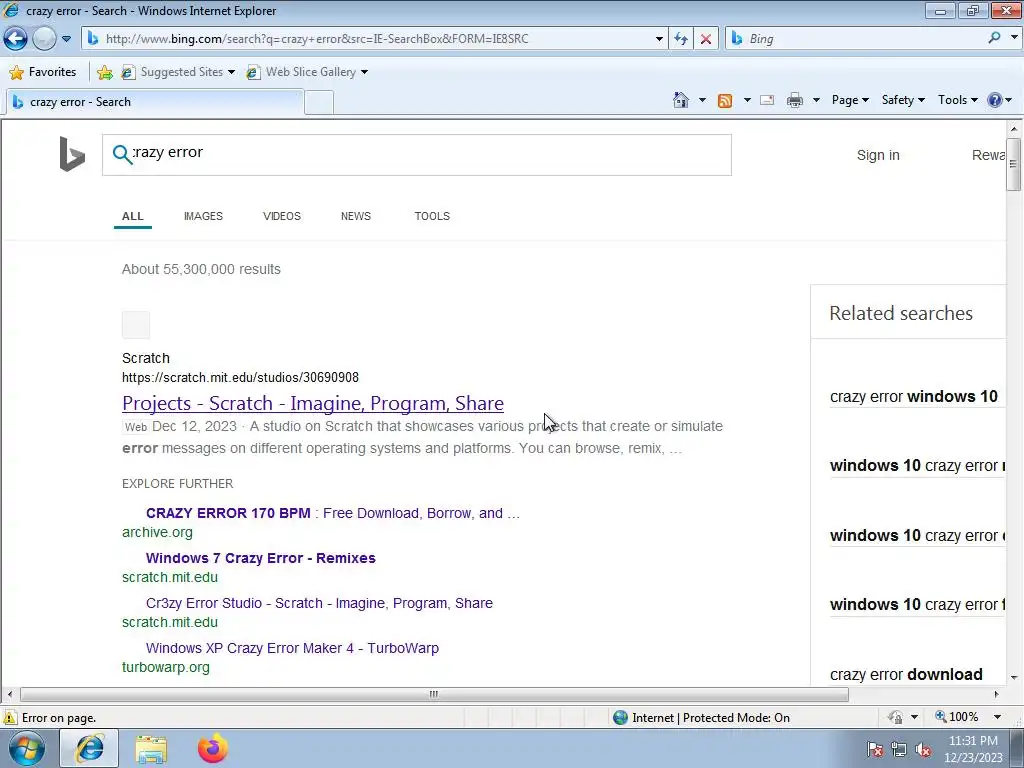
Task: Launch Firefox from the taskbar
Action: click(213, 748)
